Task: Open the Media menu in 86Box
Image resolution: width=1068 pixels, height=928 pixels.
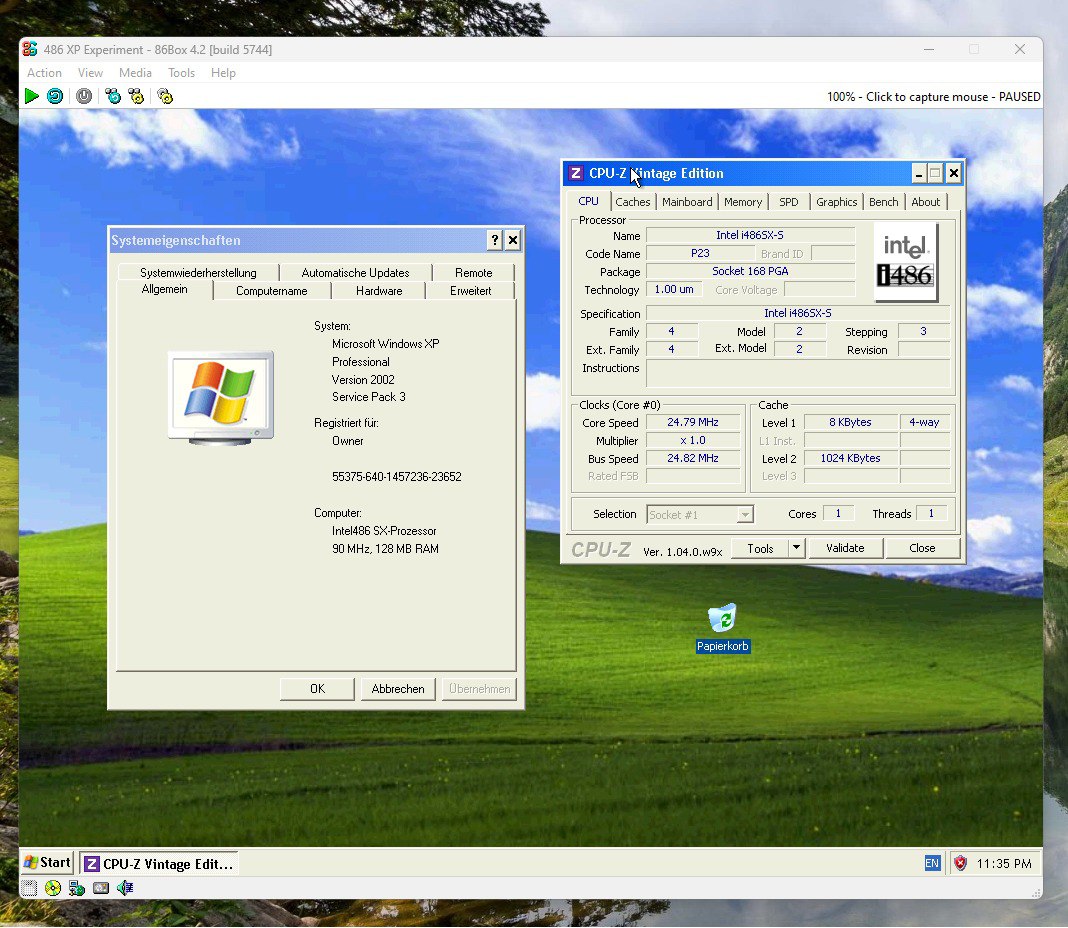Action: click(x=135, y=73)
